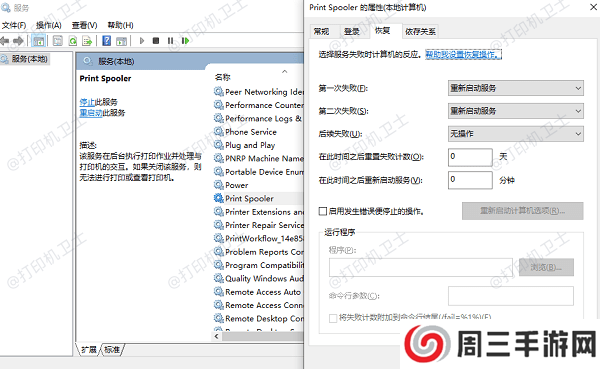Click the program path (P) field
600x369 pixels.
tap(421, 267)
